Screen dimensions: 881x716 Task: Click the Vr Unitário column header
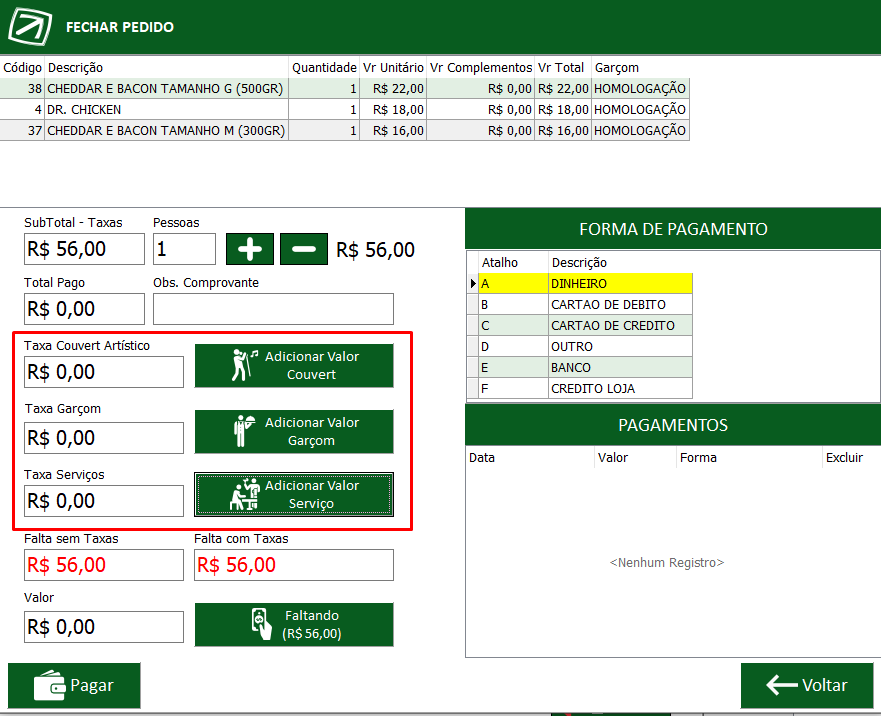click(x=393, y=67)
